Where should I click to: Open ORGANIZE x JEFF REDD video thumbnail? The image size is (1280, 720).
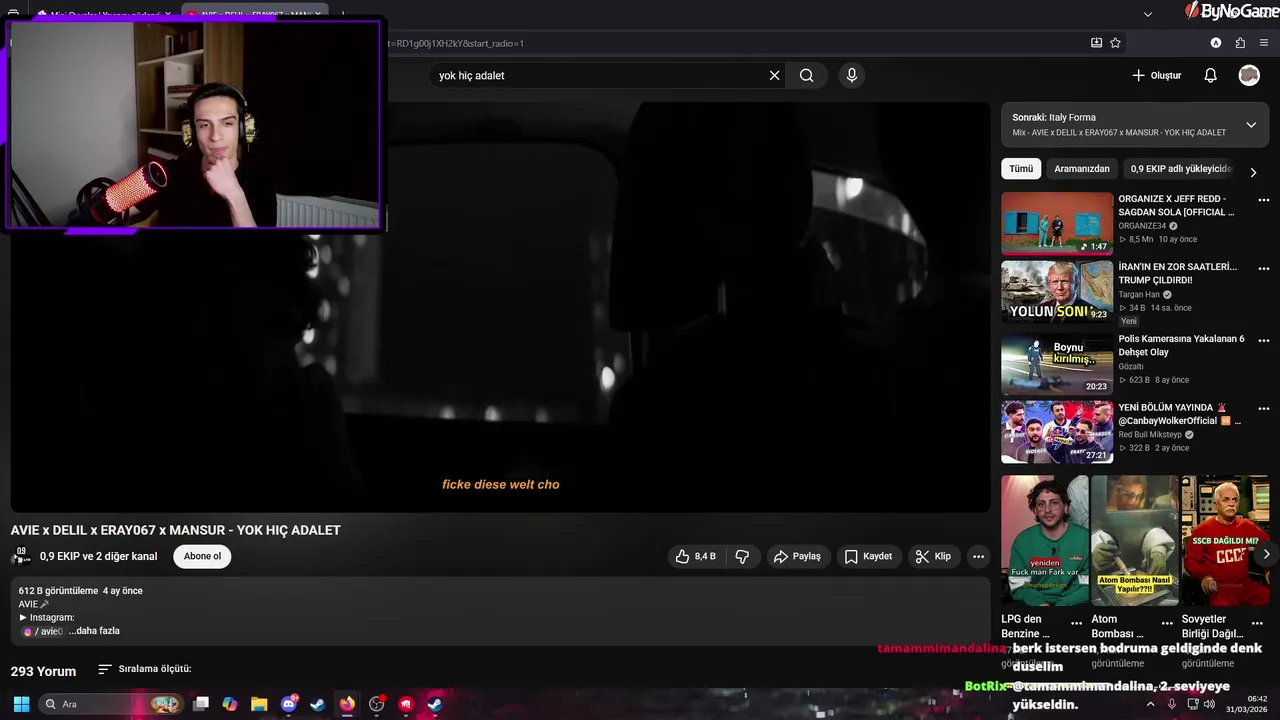[1057, 224]
